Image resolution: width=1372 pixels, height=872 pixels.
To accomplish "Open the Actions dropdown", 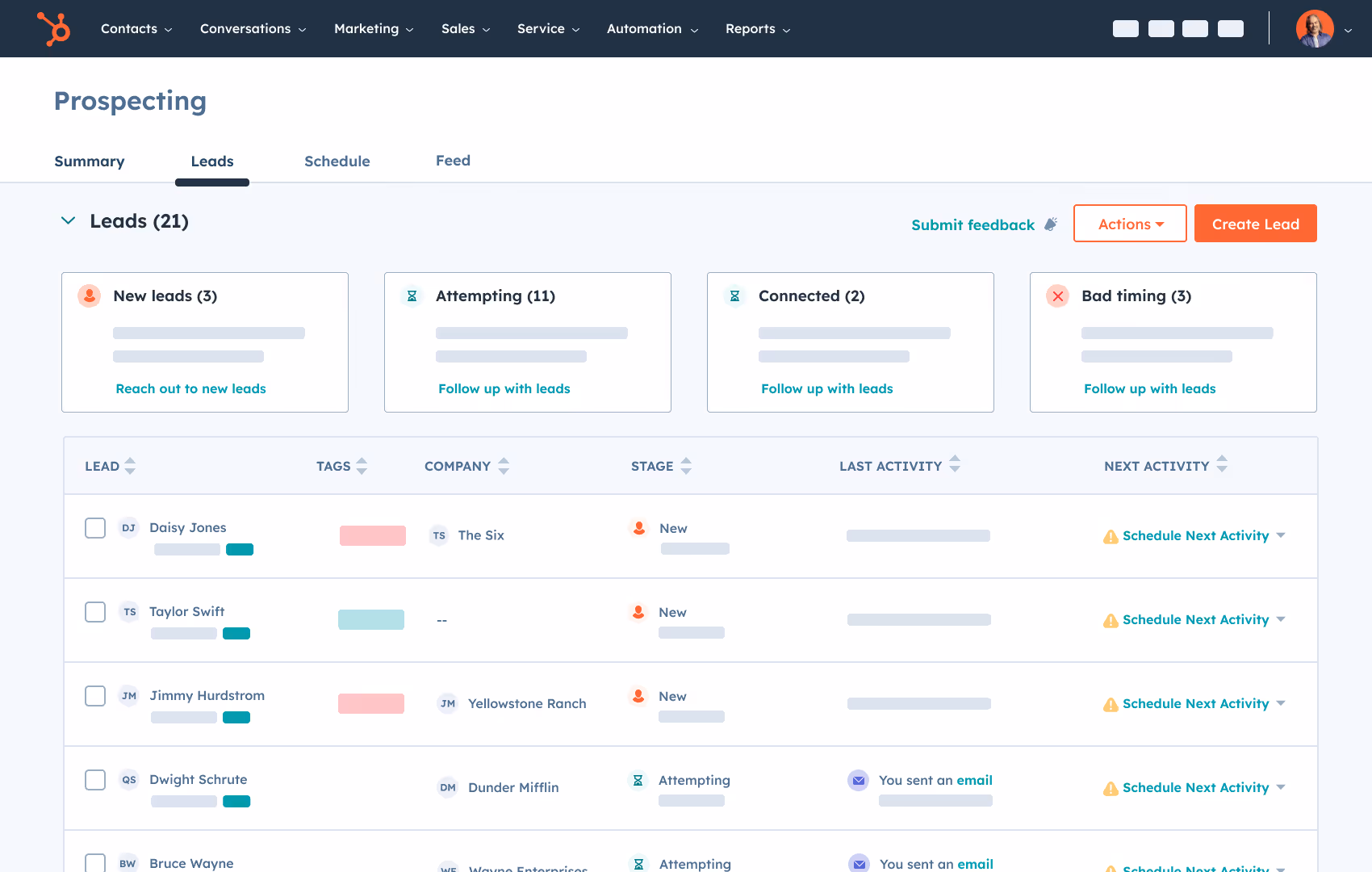I will (x=1129, y=224).
